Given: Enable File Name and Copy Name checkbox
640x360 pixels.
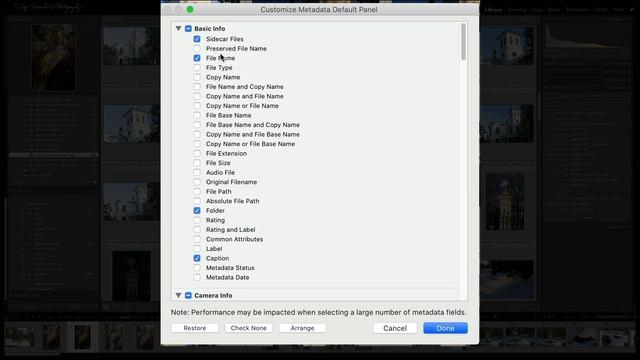Looking at the screenshot, I should pyautogui.click(x=197, y=87).
